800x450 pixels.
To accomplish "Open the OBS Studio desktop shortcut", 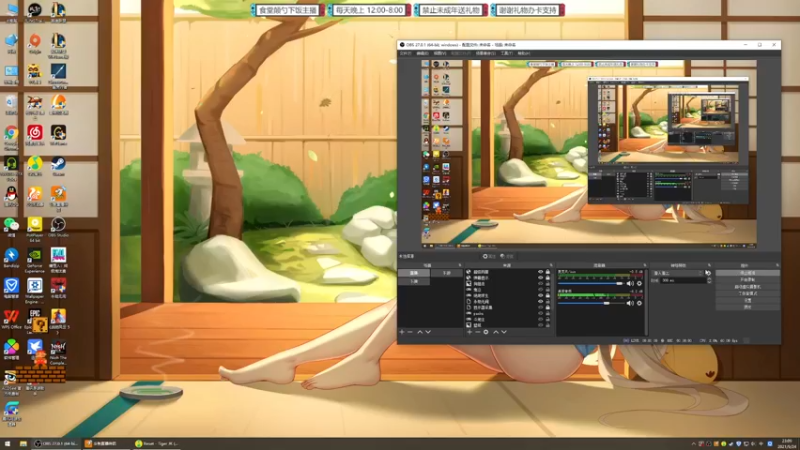I will (58, 228).
